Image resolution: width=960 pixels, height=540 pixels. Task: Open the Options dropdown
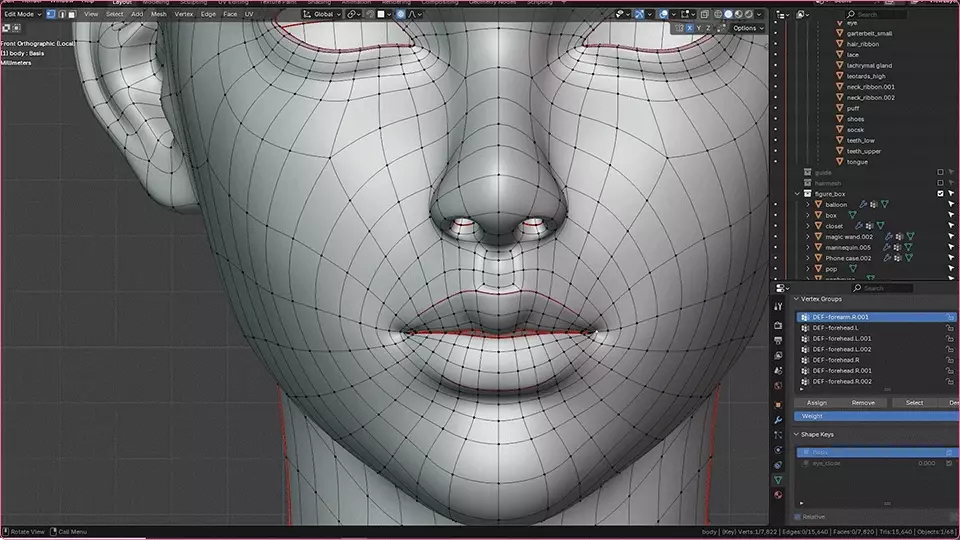748,28
